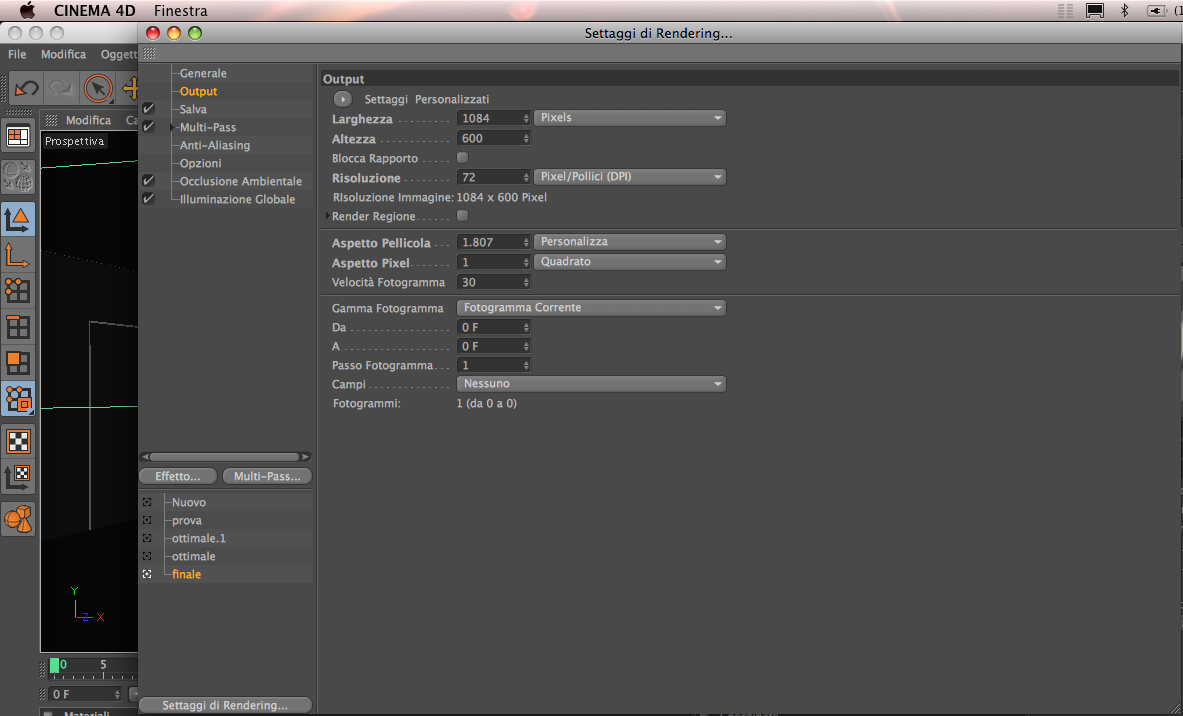Image resolution: width=1183 pixels, height=716 pixels.
Task: Open the Gamma Fotogramma Corrente dropdown
Action: click(x=592, y=308)
